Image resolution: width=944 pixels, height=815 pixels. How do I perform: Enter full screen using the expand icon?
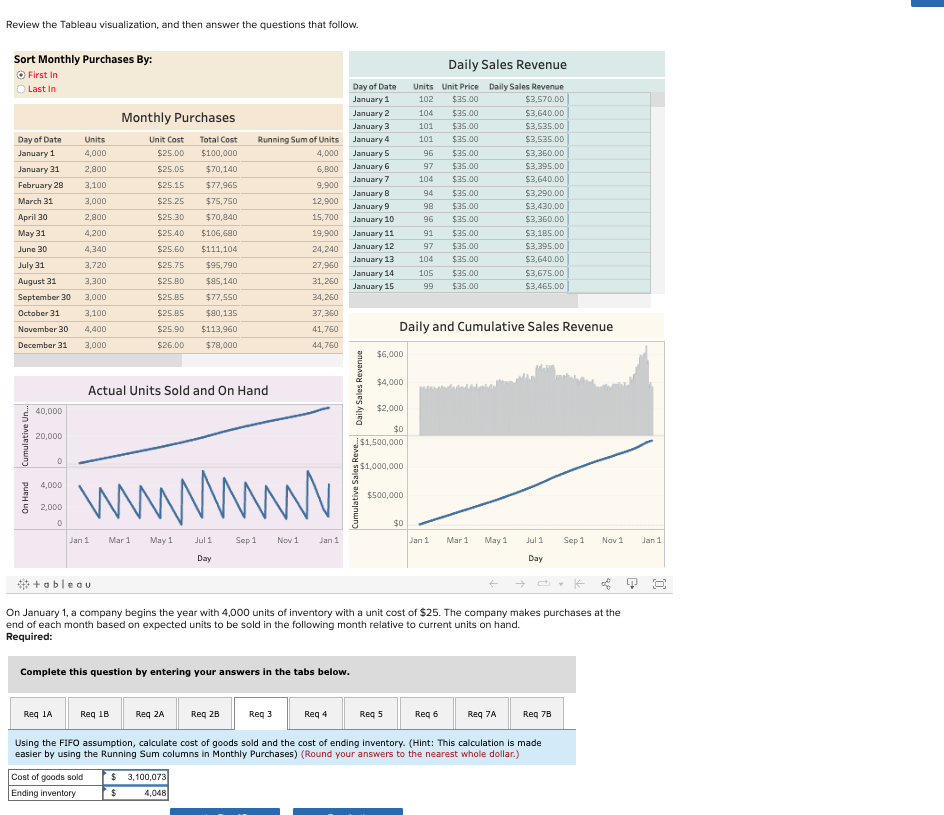(x=658, y=583)
